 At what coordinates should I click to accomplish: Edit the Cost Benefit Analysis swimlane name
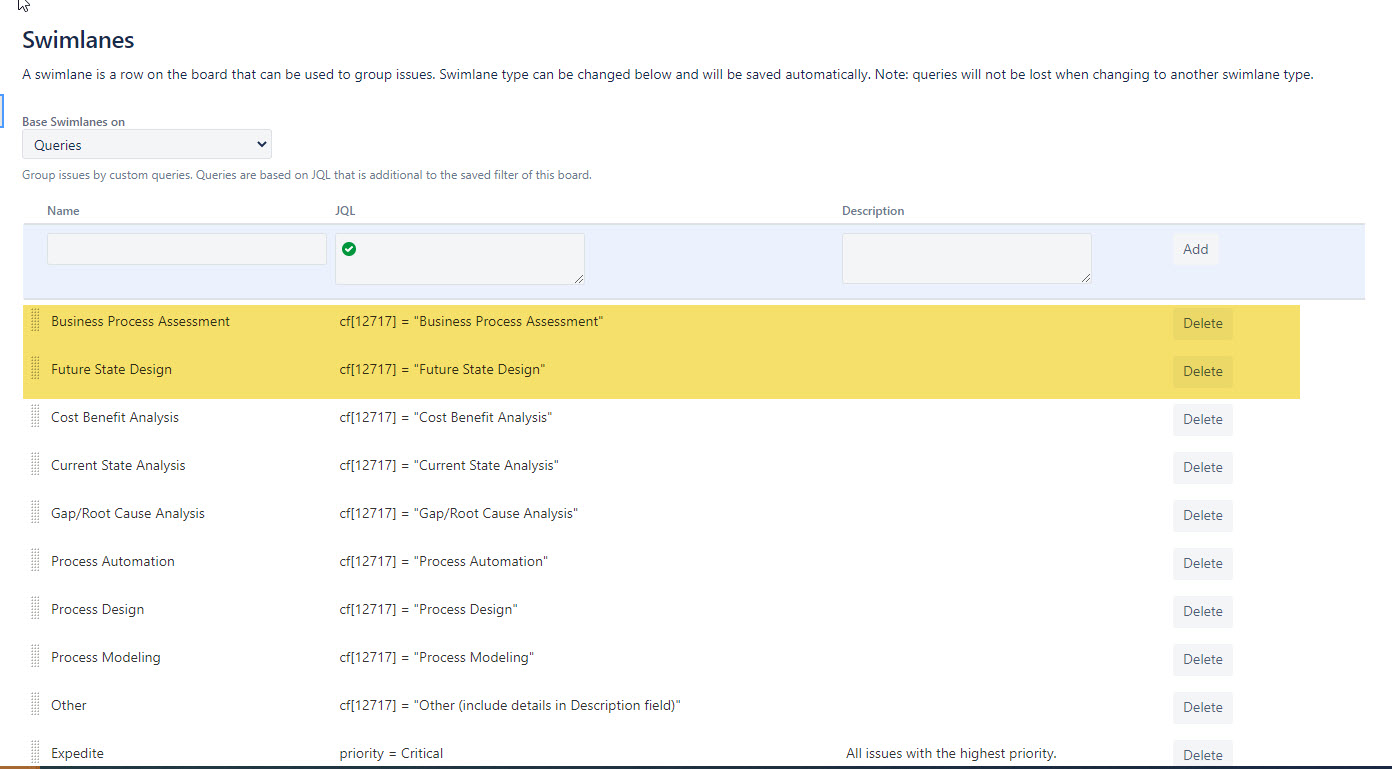coord(115,417)
